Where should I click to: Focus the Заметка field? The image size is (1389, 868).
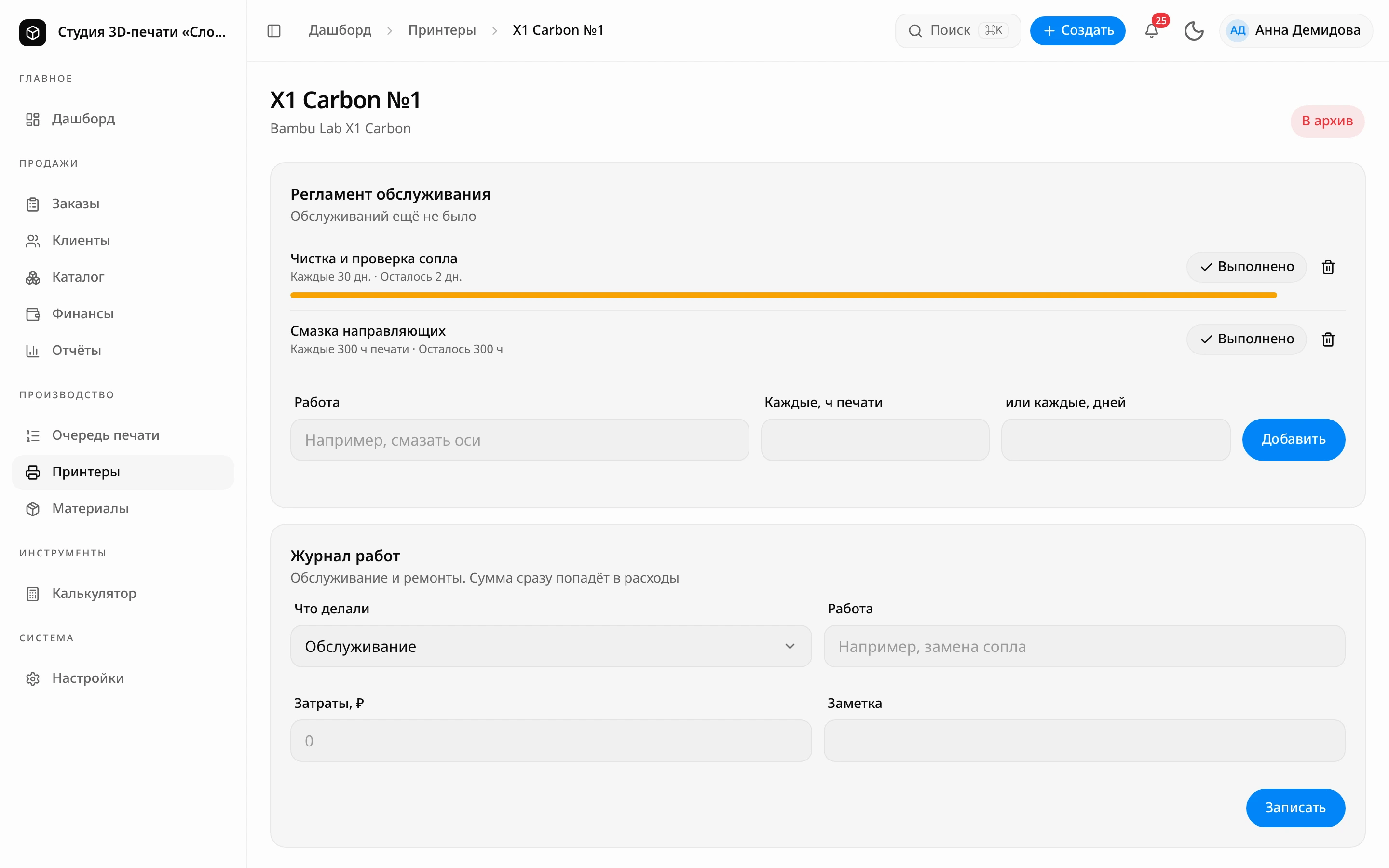point(1084,741)
